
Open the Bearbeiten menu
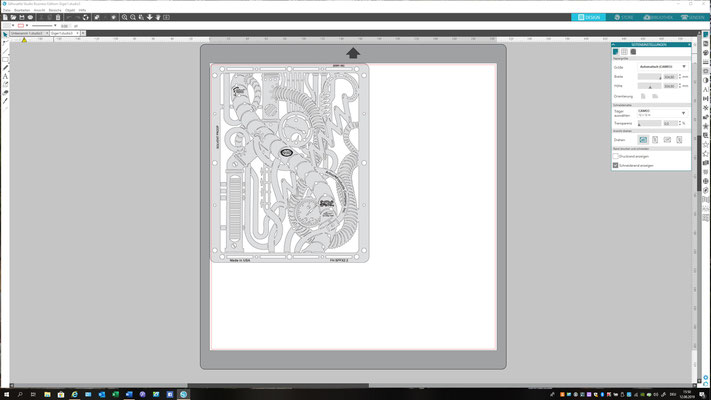coord(22,10)
